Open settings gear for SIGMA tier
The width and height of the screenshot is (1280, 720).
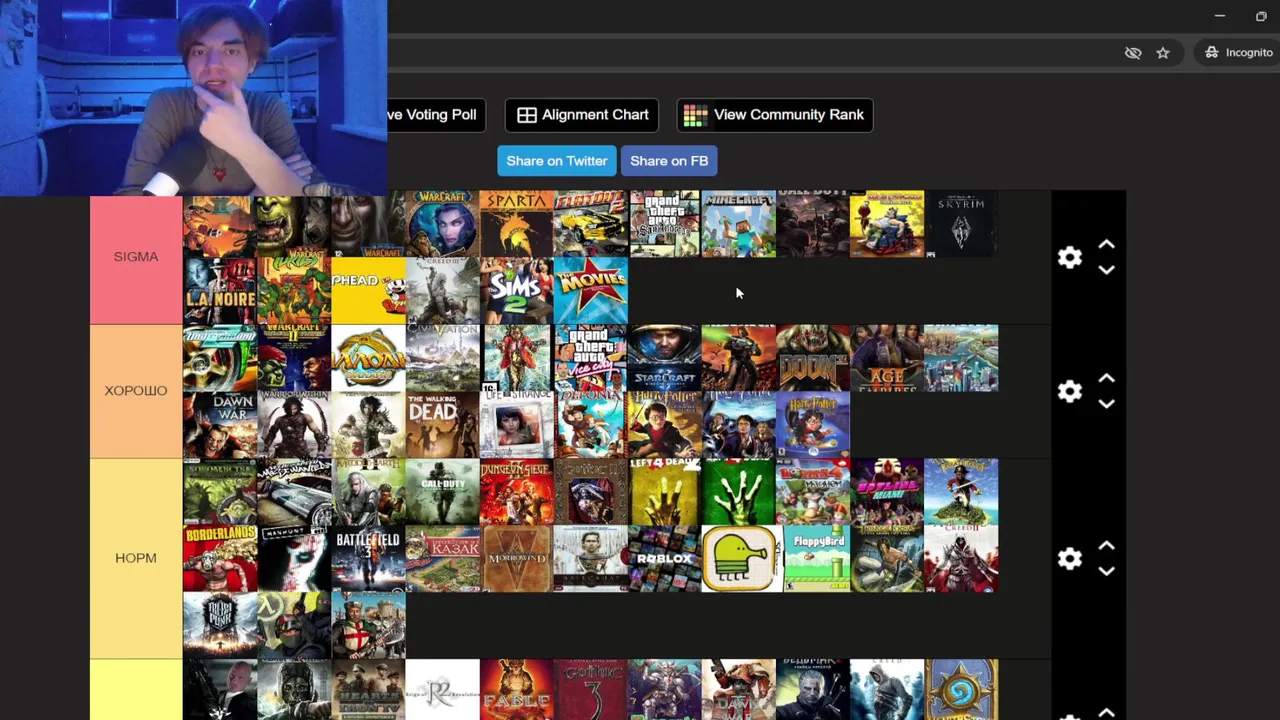point(1070,258)
